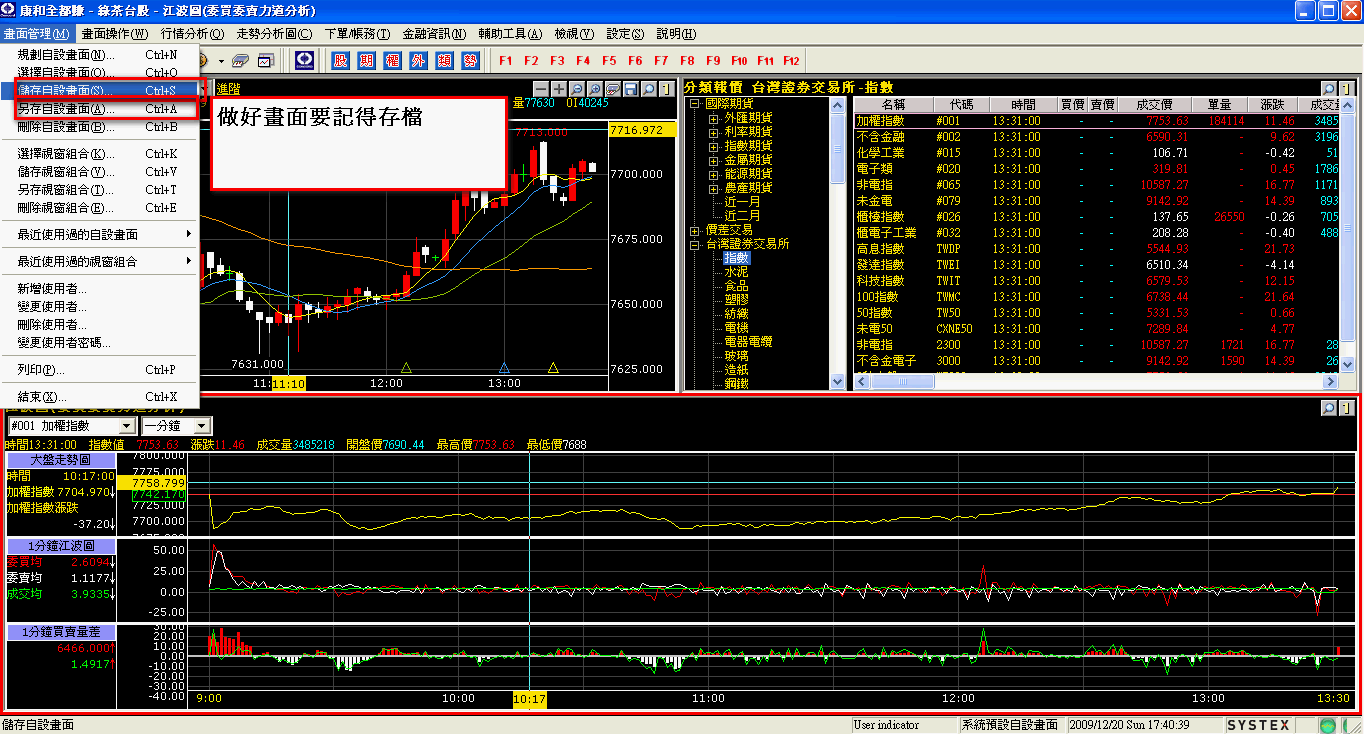This screenshot has height=734, width=1364.
Task: Click the 10:17 time marker on the lower chart axis
Action: [x=530, y=699]
